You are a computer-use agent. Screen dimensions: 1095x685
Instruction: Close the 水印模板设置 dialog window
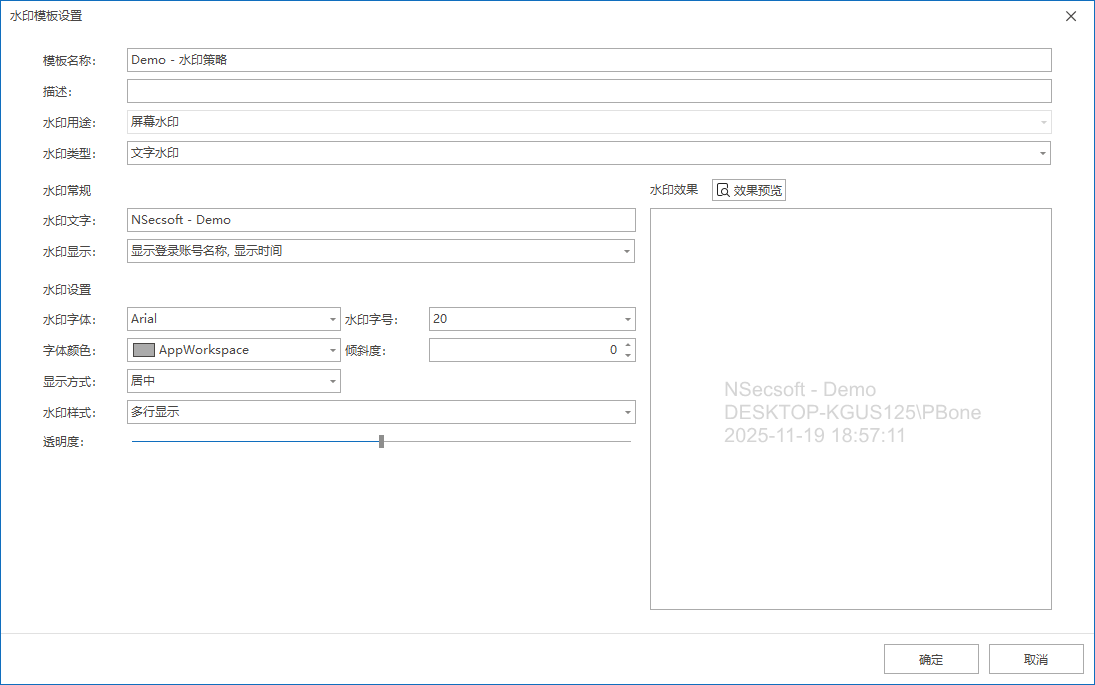tap(1071, 16)
